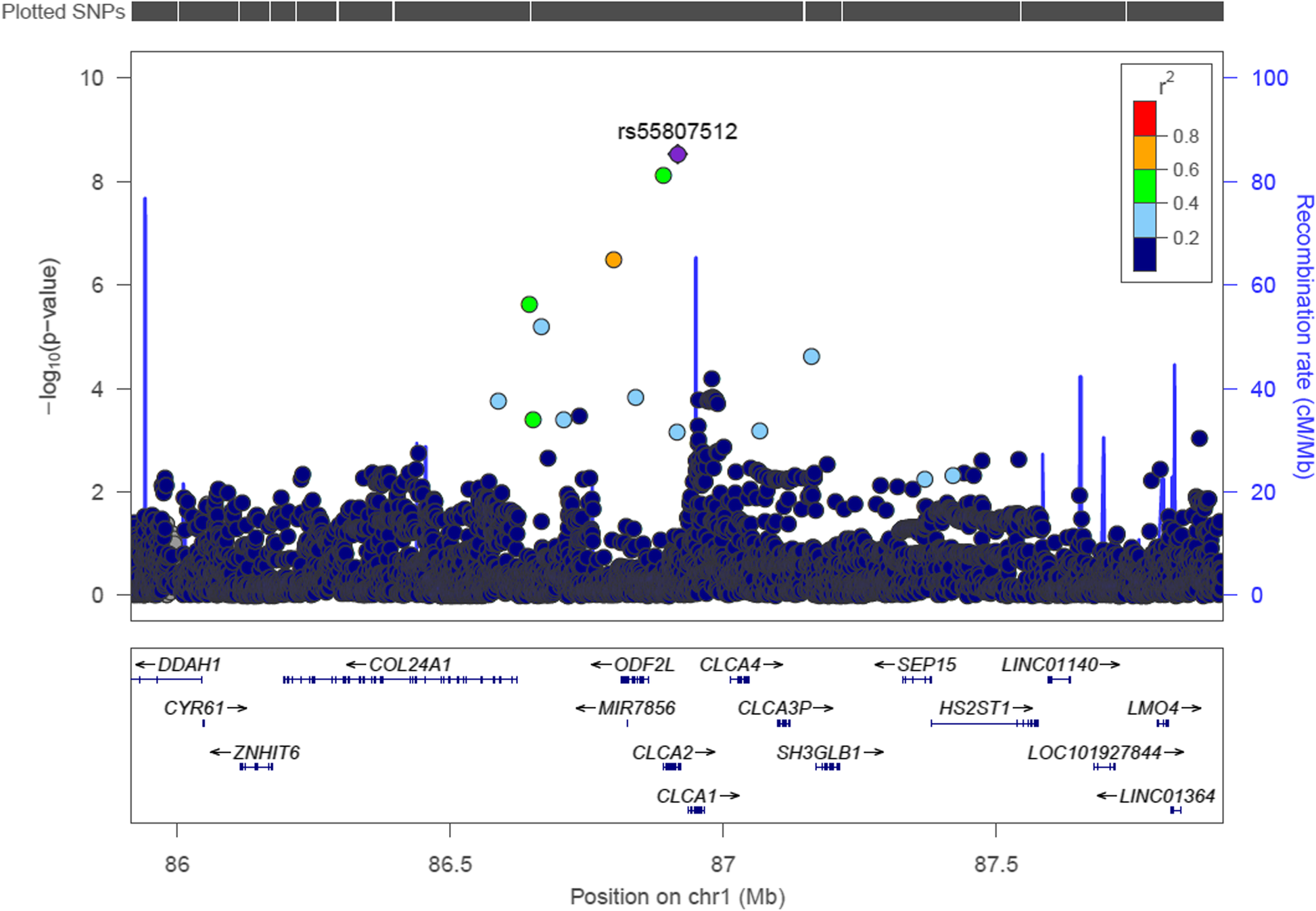The height and width of the screenshot is (911, 1316).
Task: Click the light blue SNP near 87.15 Mb
Action: click(x=811, y=356)
